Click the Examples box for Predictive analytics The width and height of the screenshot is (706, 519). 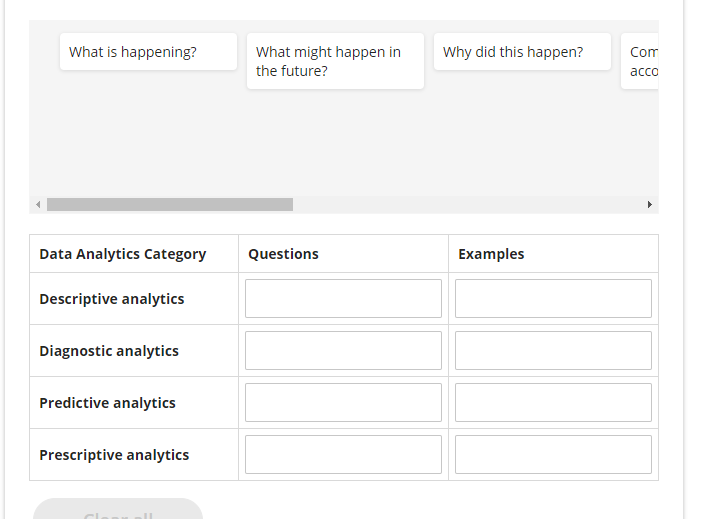(x=553, y=403)
